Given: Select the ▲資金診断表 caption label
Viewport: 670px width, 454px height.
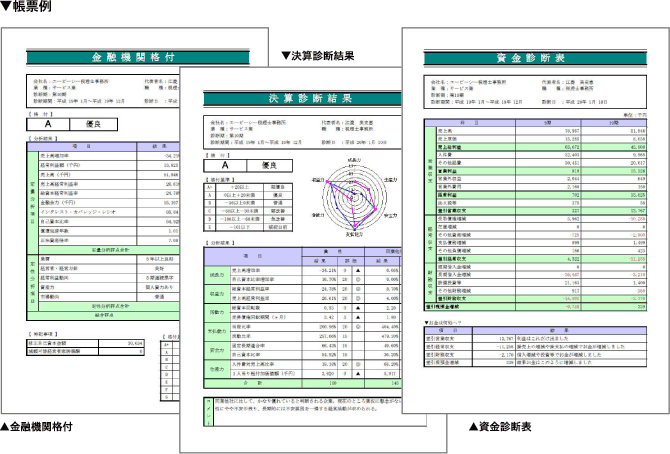Looking at the screenshot, I should click(500, 426).
